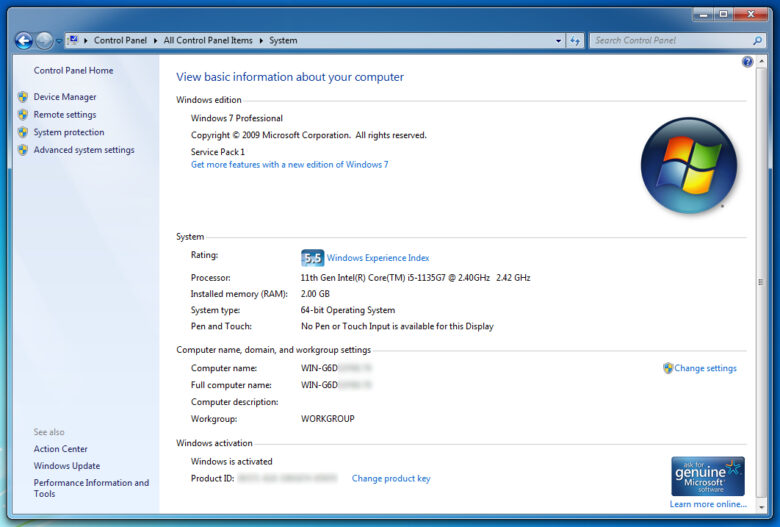Expand the arrow before System breadcrumb

pyautogui.click(x=261, y=41)
